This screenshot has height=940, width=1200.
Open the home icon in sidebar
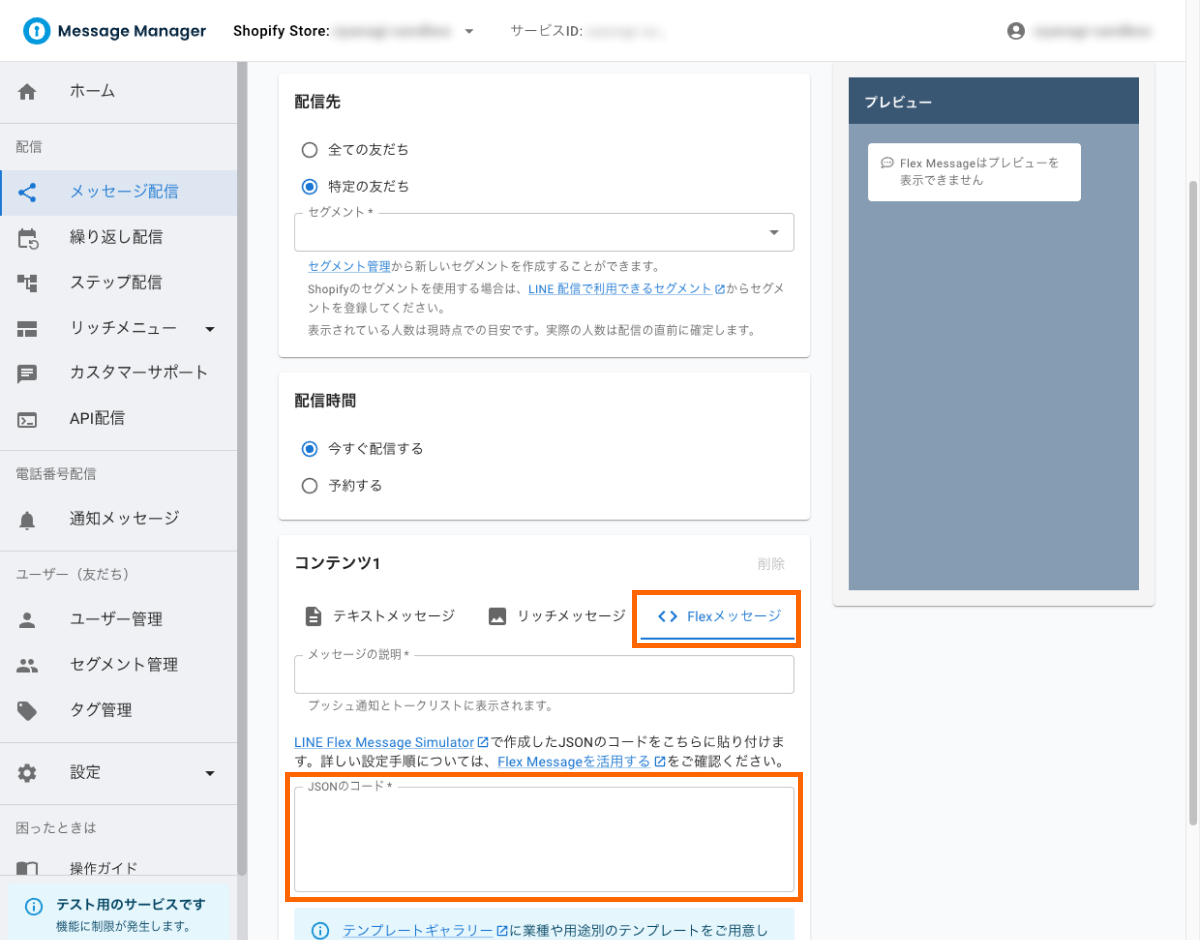27,91
